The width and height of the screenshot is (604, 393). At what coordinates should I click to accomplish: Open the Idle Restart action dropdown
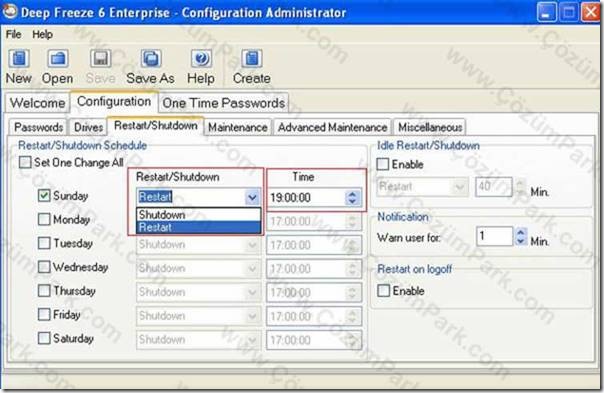[422, 187]
